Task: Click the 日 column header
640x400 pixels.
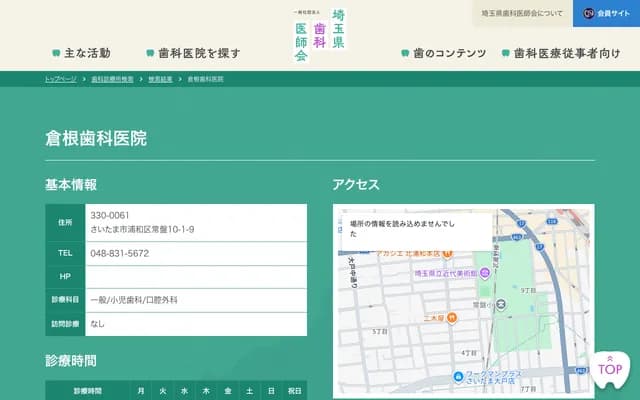Action: pos(271,391)
